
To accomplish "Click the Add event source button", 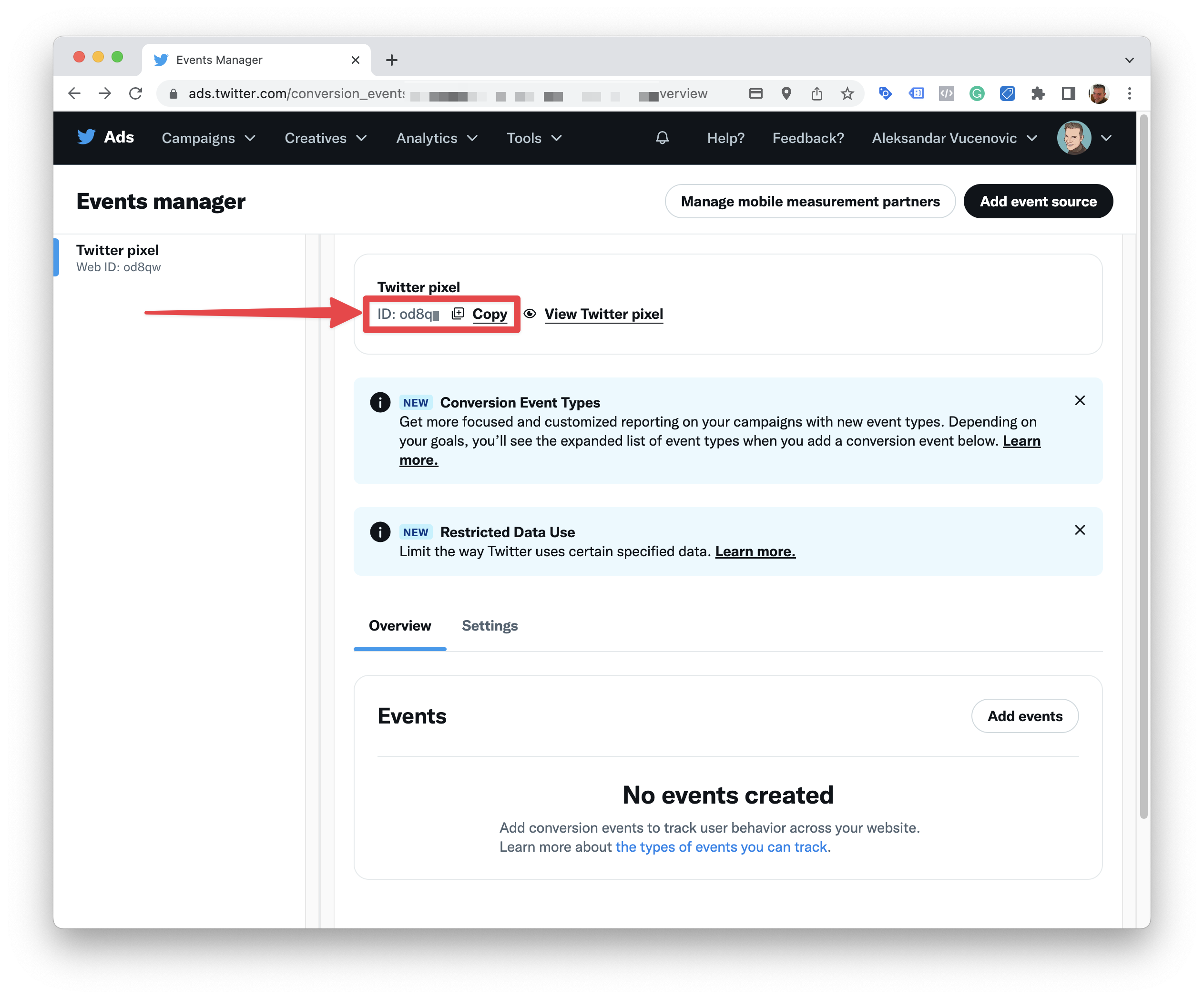I will coord(1038,201).
